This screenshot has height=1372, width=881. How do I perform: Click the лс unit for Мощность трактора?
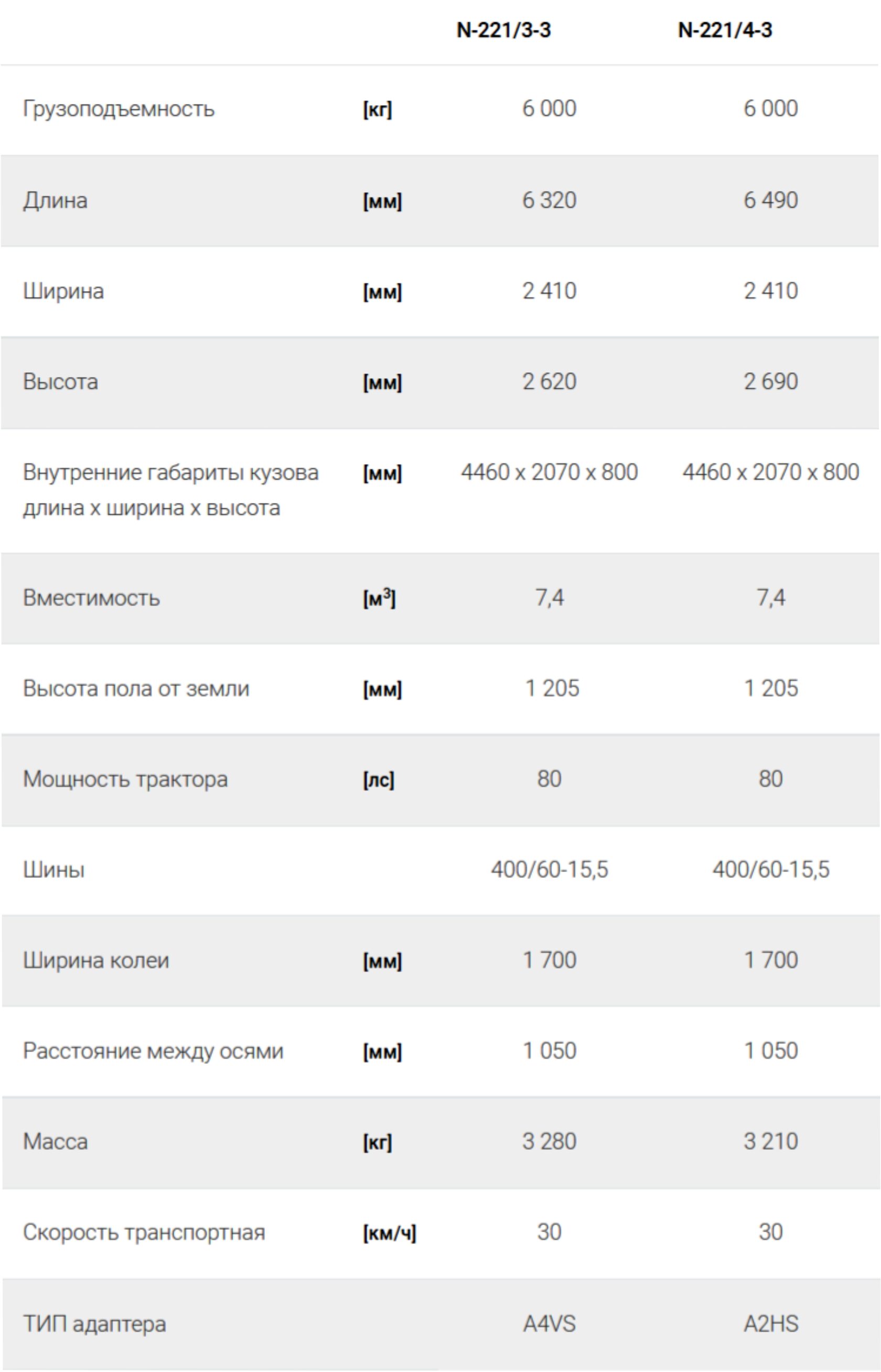click(x=379, y=779)
